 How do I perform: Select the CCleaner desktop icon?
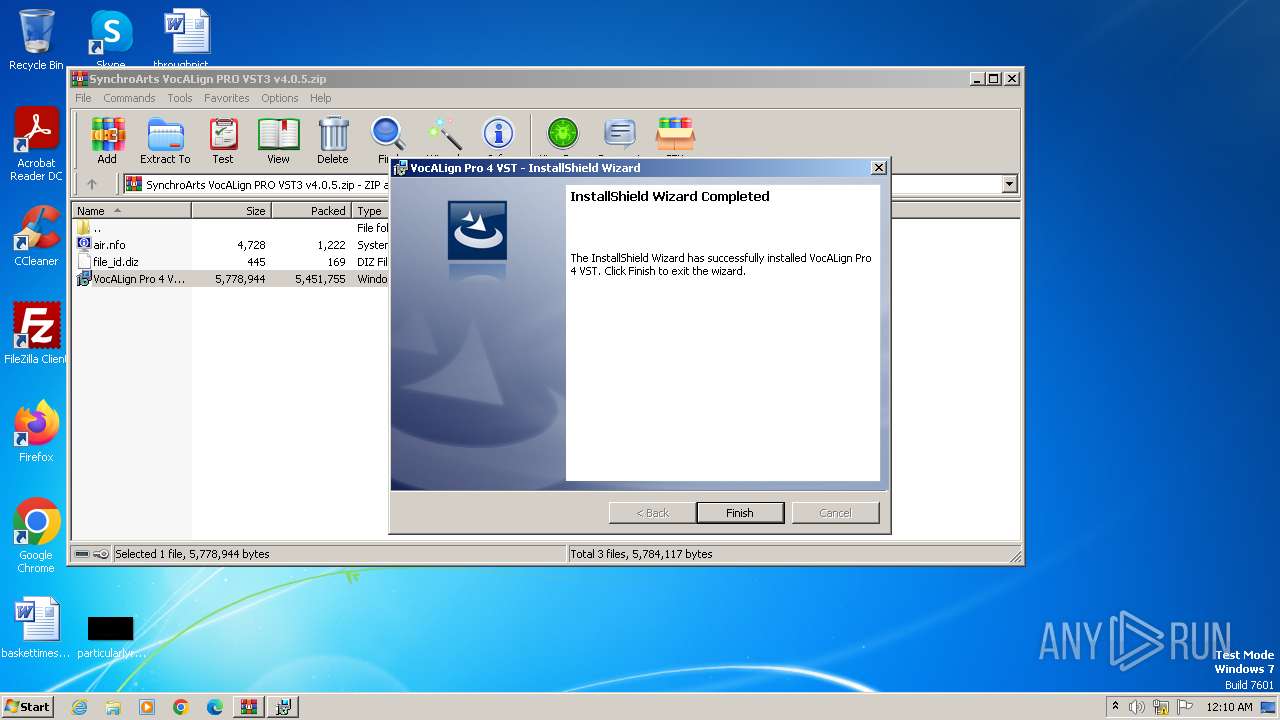pos(36,236)
